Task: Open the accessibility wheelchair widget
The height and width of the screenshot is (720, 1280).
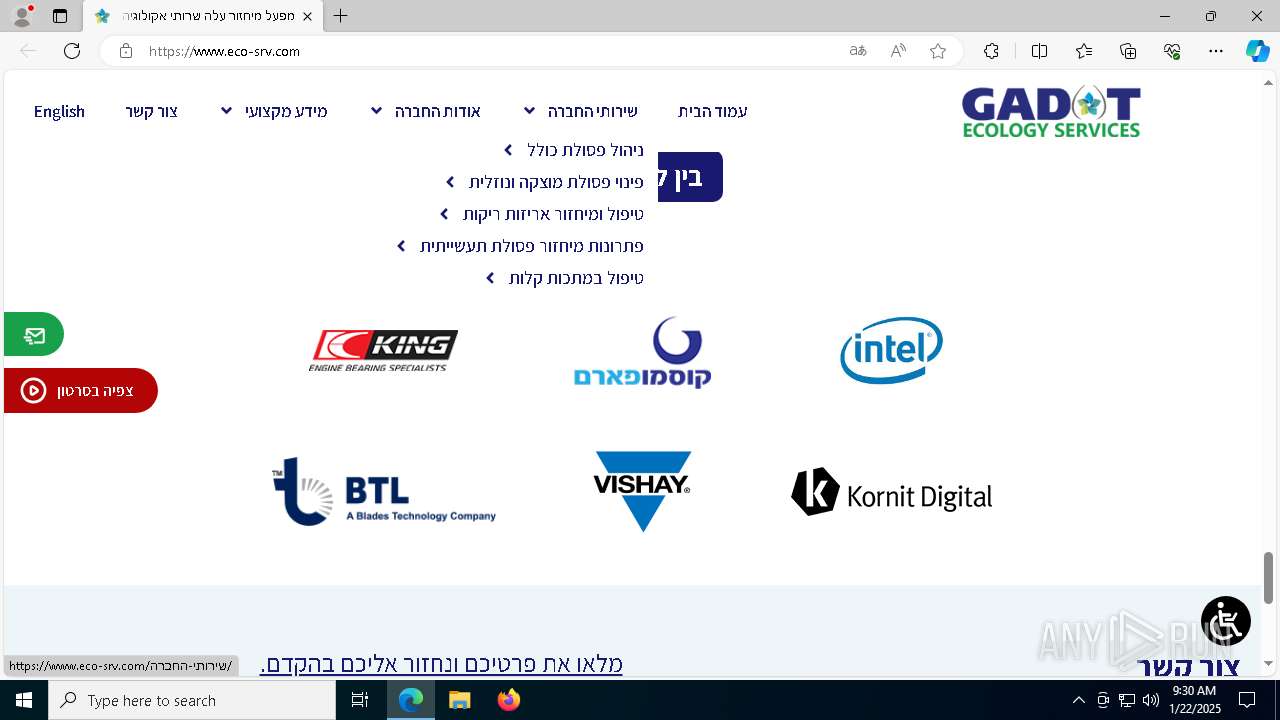Action: click(1226, 621)
